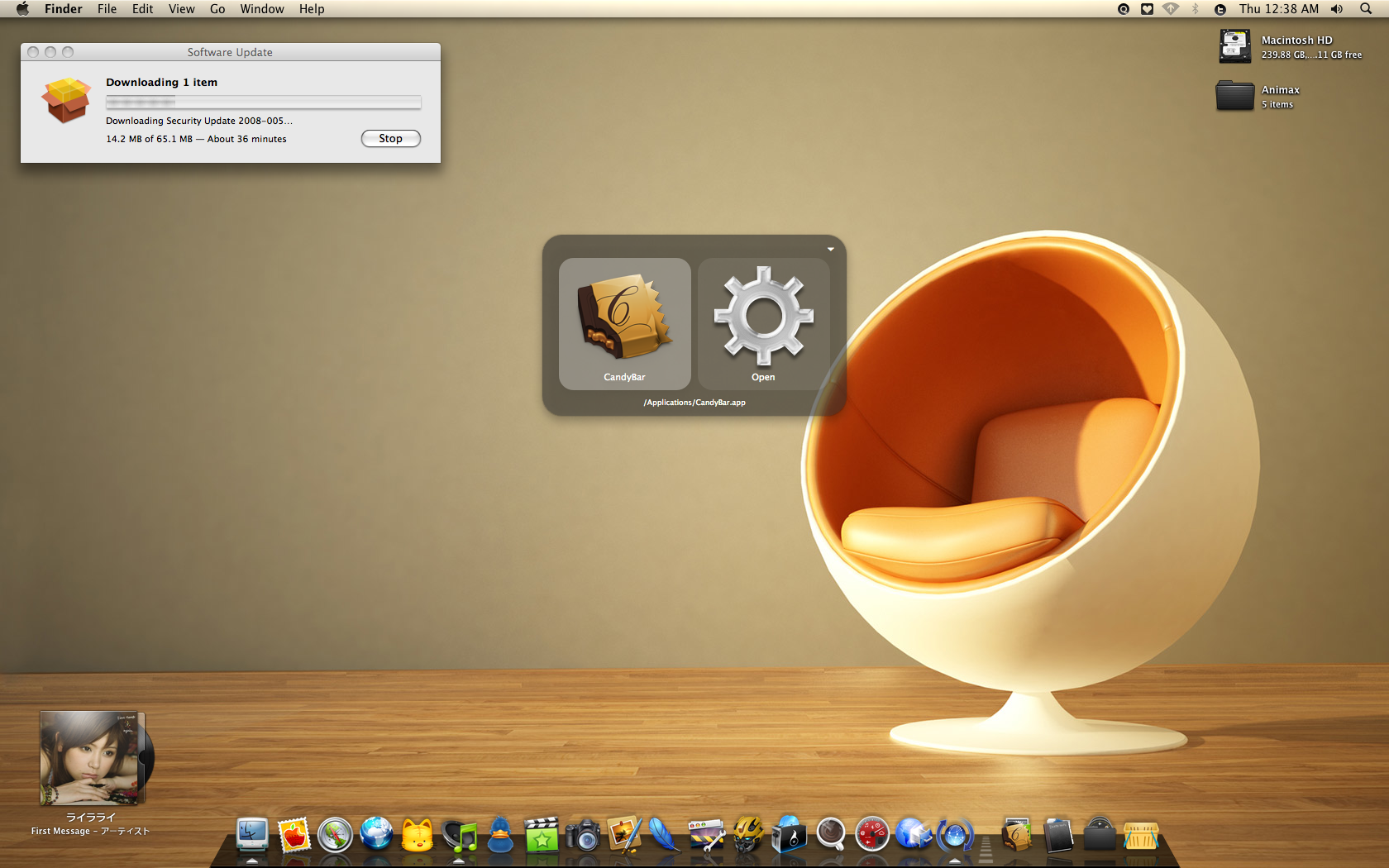1389x868 pixels.
Task: Open Software Update globe icon in Dock
Action: click(955, 835)
